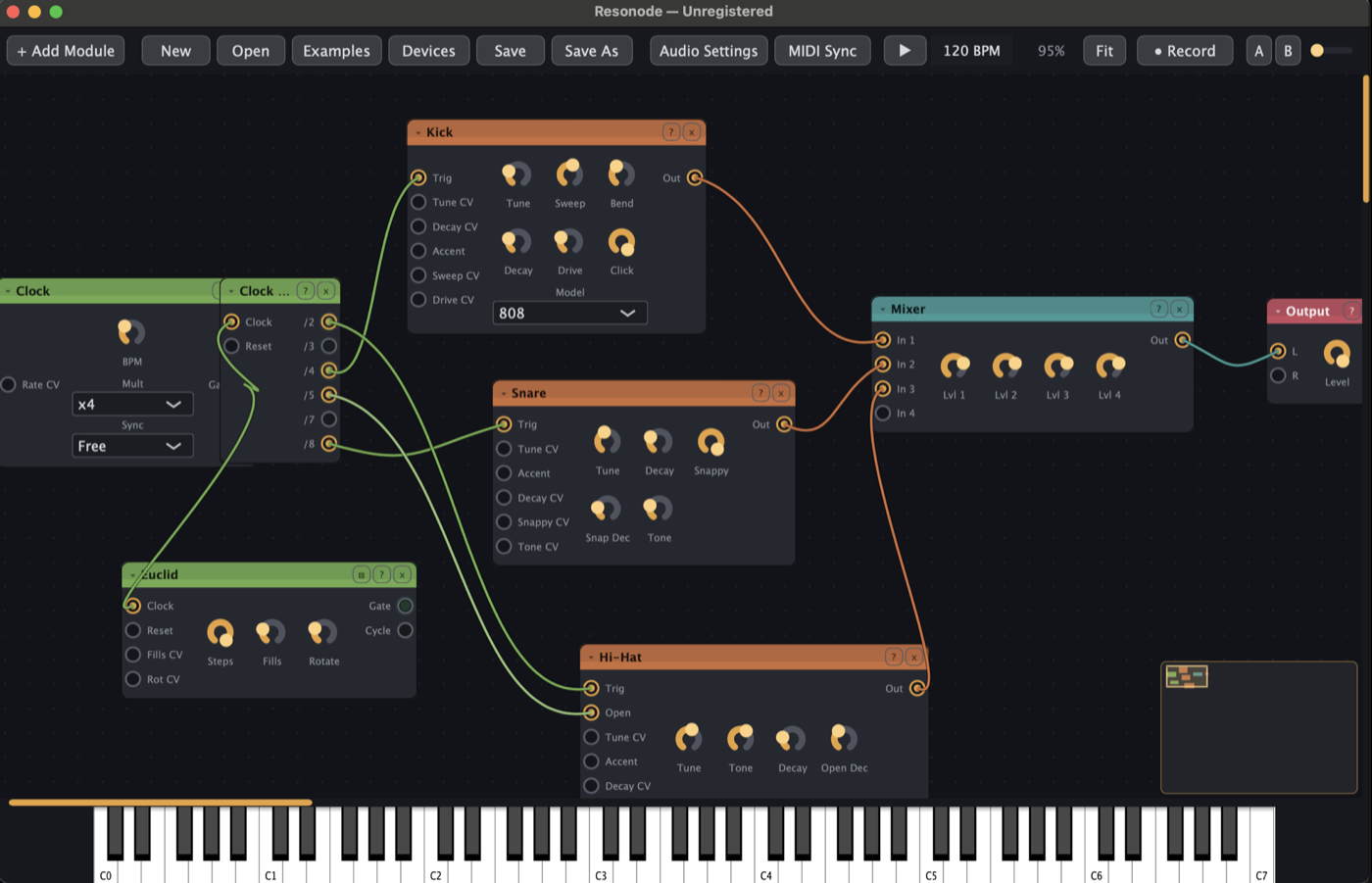Viewport: 1372px width, 883px height.
Task: Click the Euclid Fills CV input port
Action: tap(133, 655)
